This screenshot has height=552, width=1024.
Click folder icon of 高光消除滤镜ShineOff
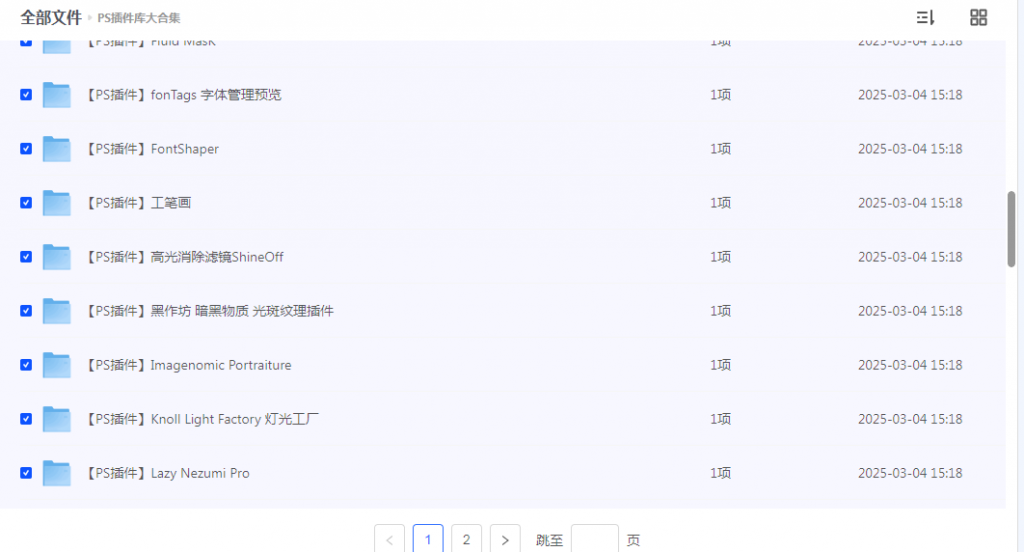click(57, 257)
